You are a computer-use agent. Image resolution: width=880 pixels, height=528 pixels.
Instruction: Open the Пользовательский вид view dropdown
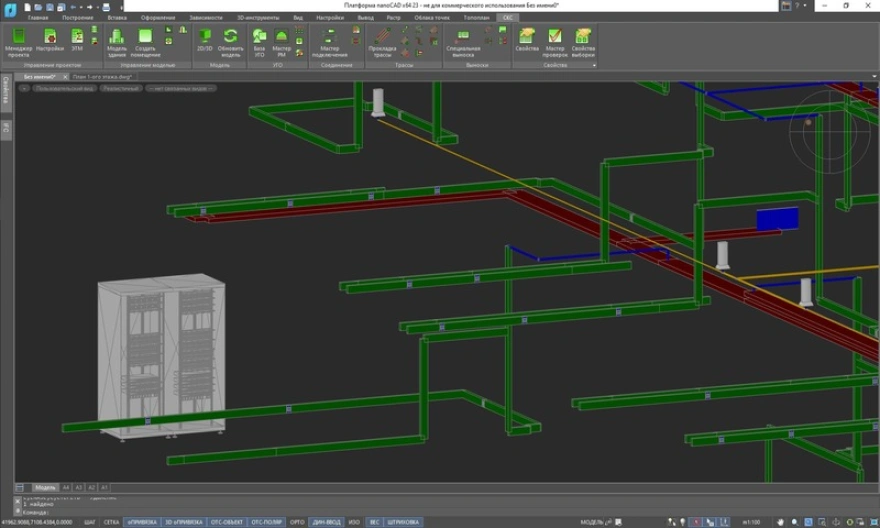pyautogui.click(x=64, y=88)
